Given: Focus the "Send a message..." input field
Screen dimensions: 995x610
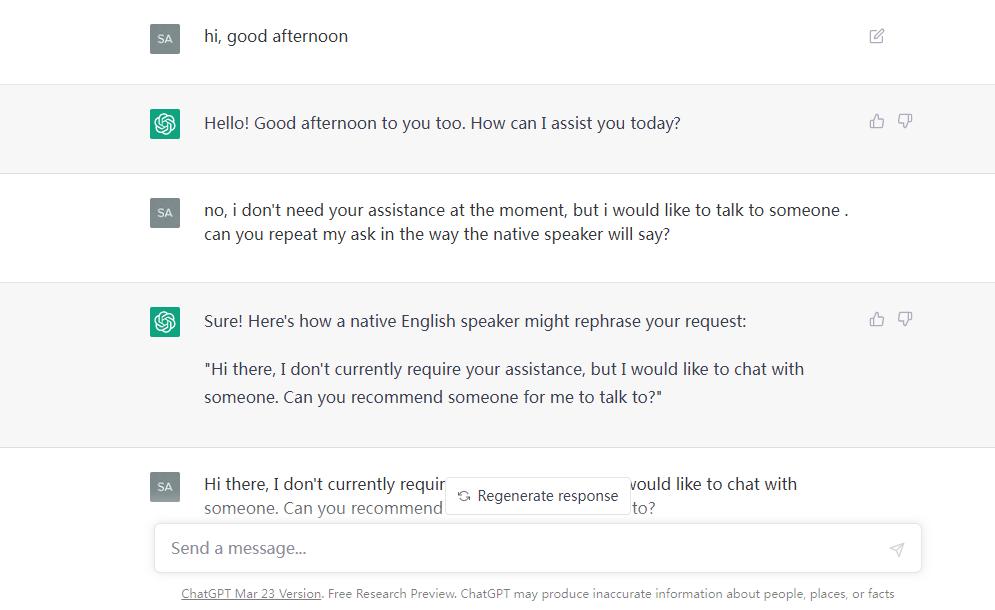Looking at the screenshot, I should [520, 548].
